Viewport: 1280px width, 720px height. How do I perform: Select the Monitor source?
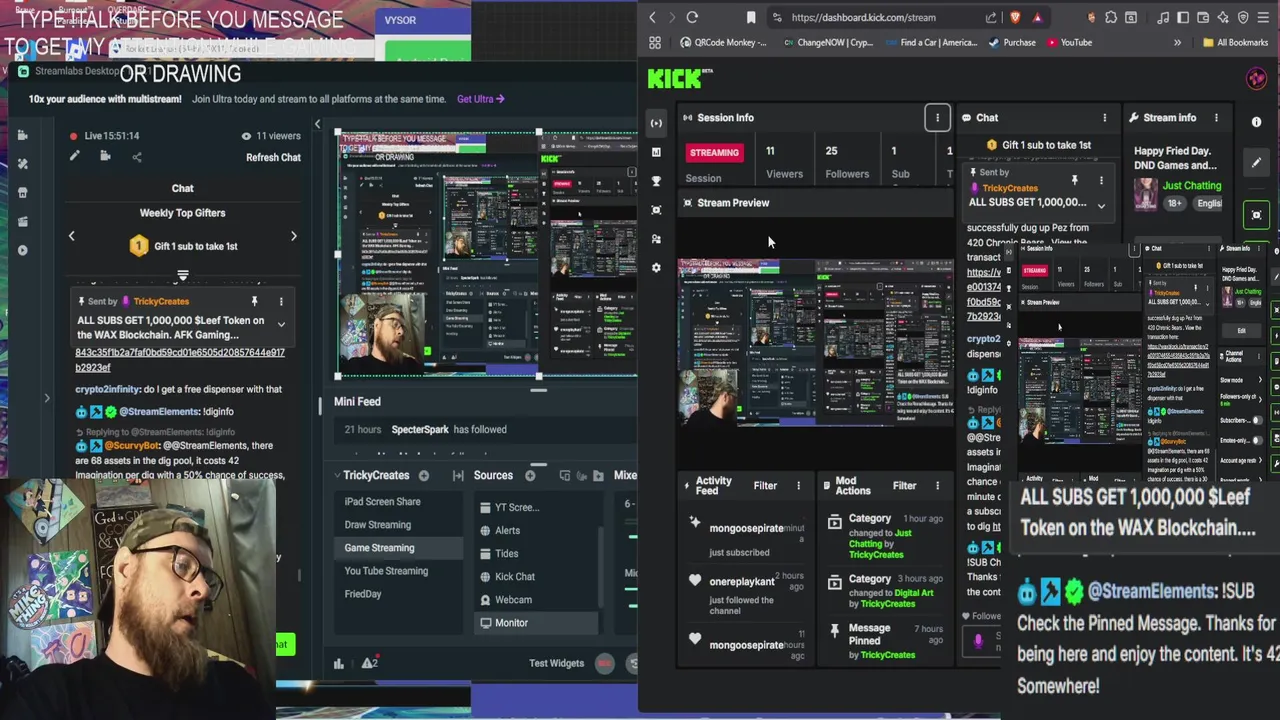(536, 623)
